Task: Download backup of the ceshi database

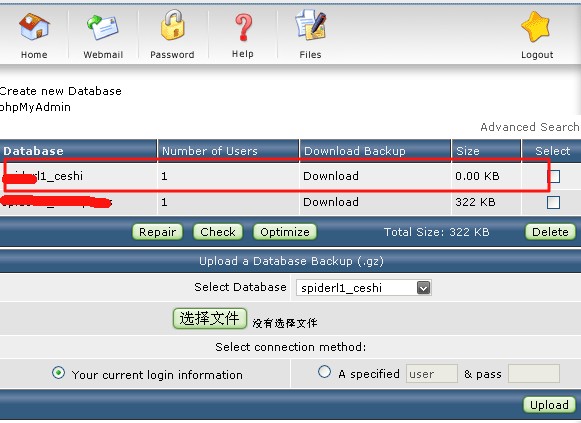Action: (x=331, y=176)
